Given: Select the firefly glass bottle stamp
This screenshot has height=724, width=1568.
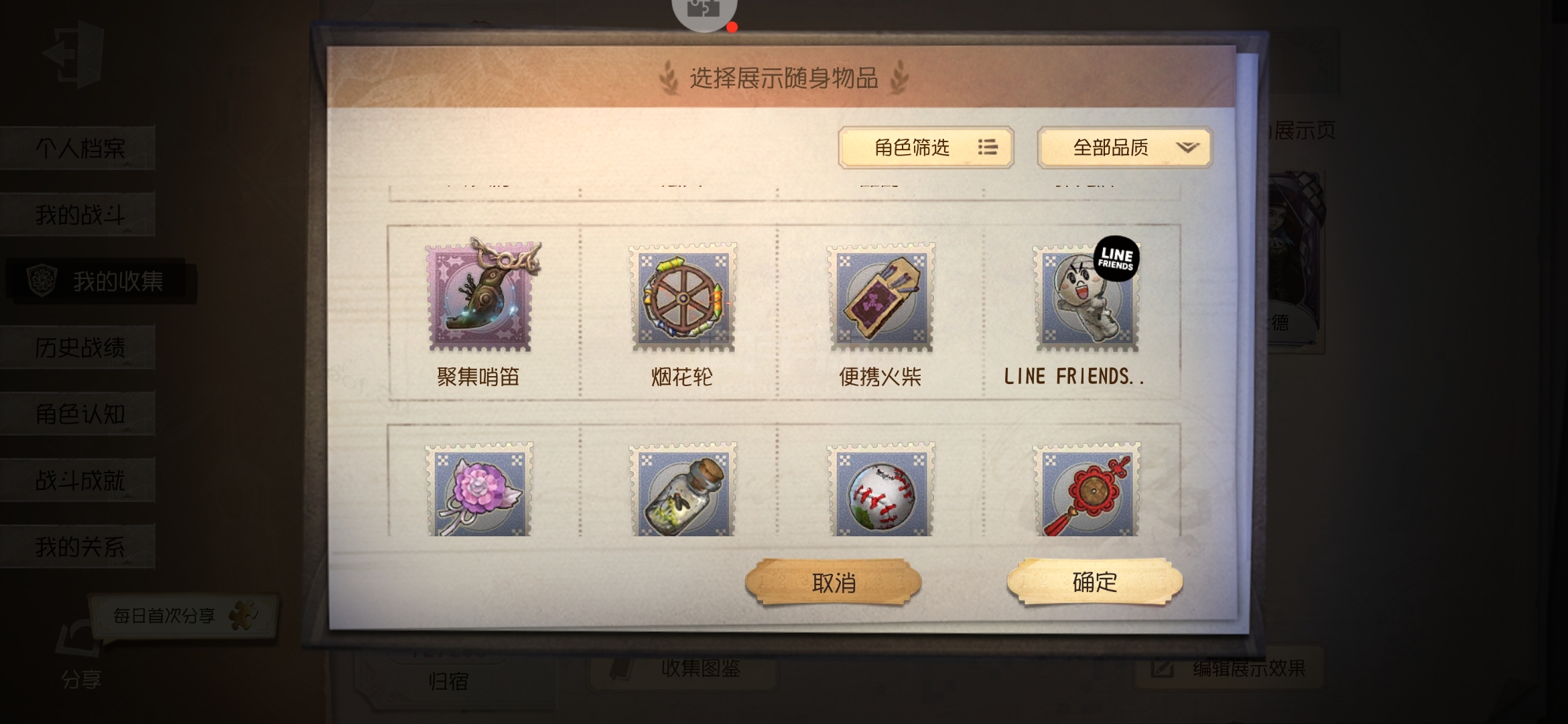Looking at the screenshot, I should click(683, 488).
